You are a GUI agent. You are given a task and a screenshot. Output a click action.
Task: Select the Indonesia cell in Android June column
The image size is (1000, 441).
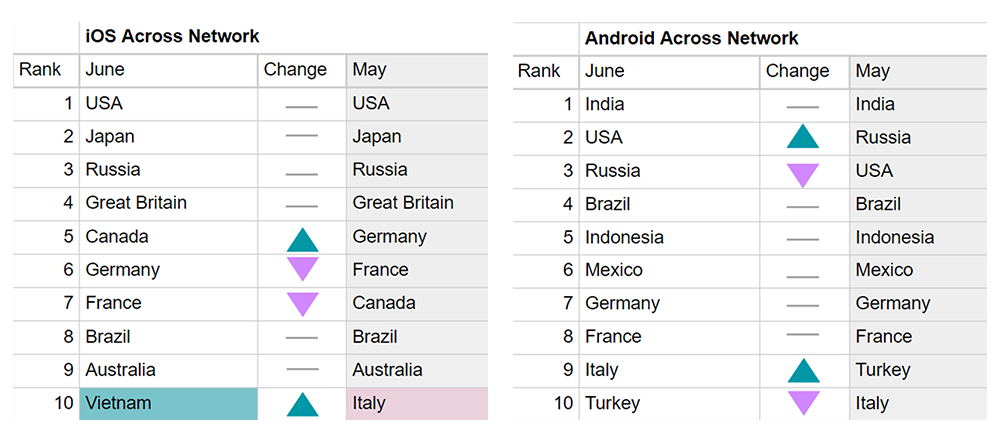point(625,237)
